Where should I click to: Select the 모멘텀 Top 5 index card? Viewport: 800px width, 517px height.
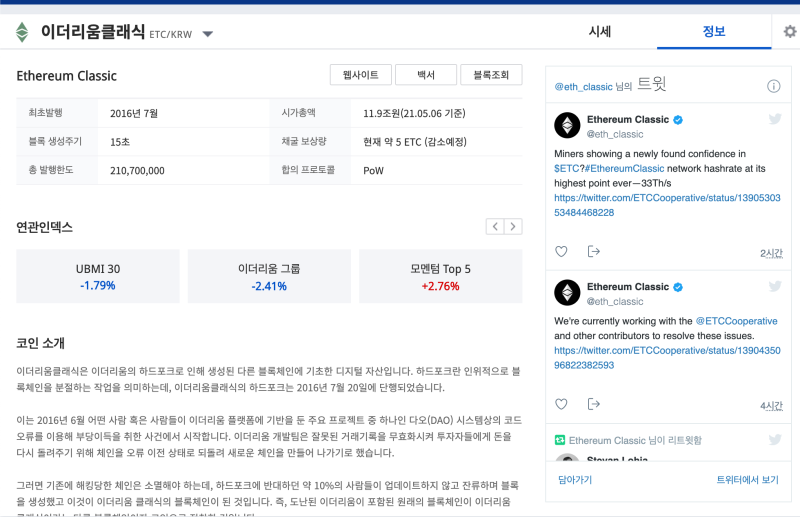tap(441, 276)
